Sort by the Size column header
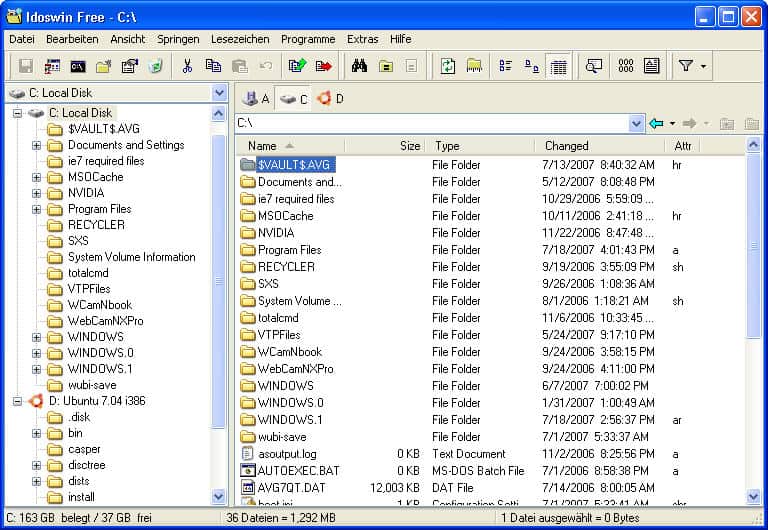 (x=410, y=146)
